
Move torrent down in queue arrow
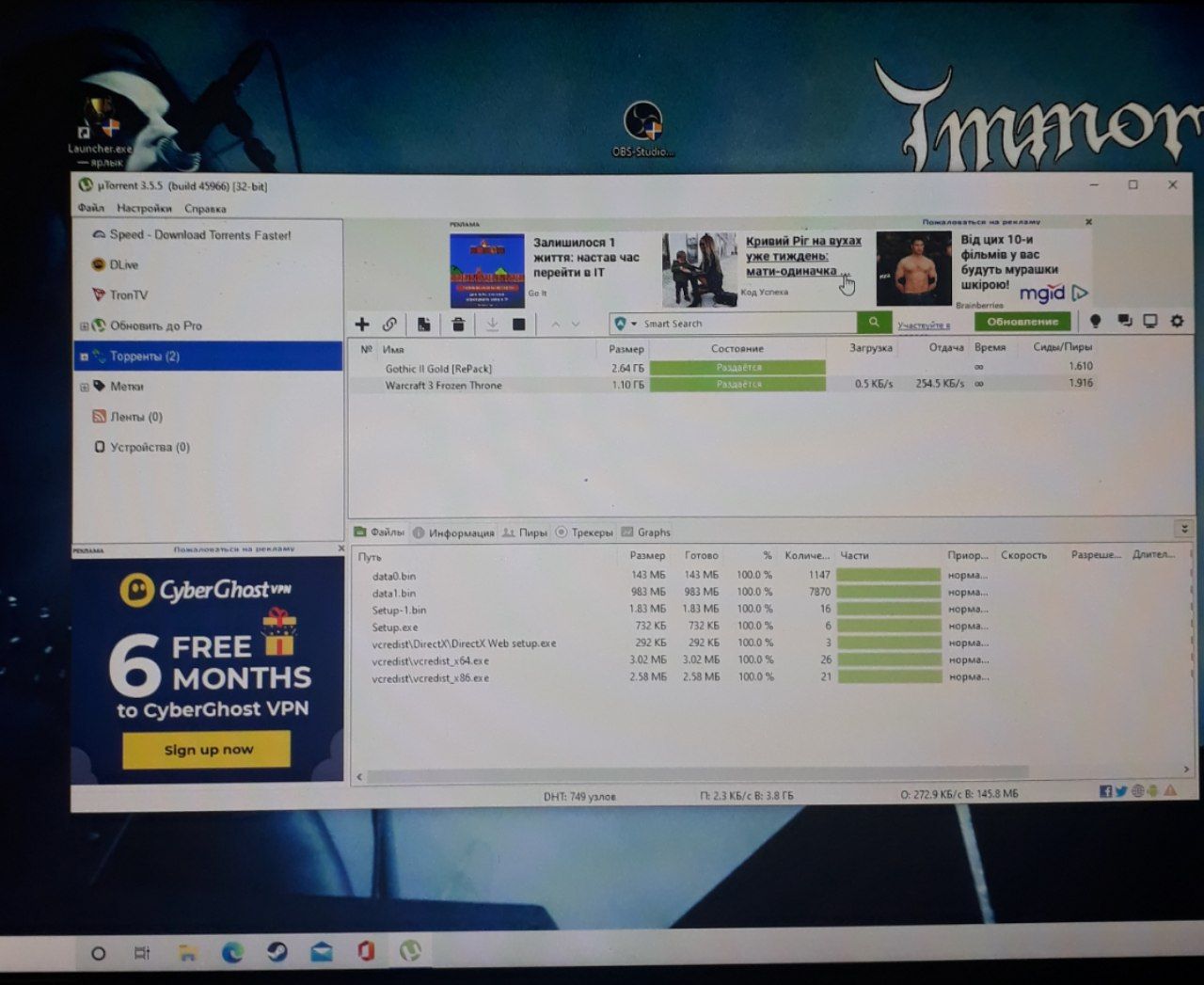(576, 325)
